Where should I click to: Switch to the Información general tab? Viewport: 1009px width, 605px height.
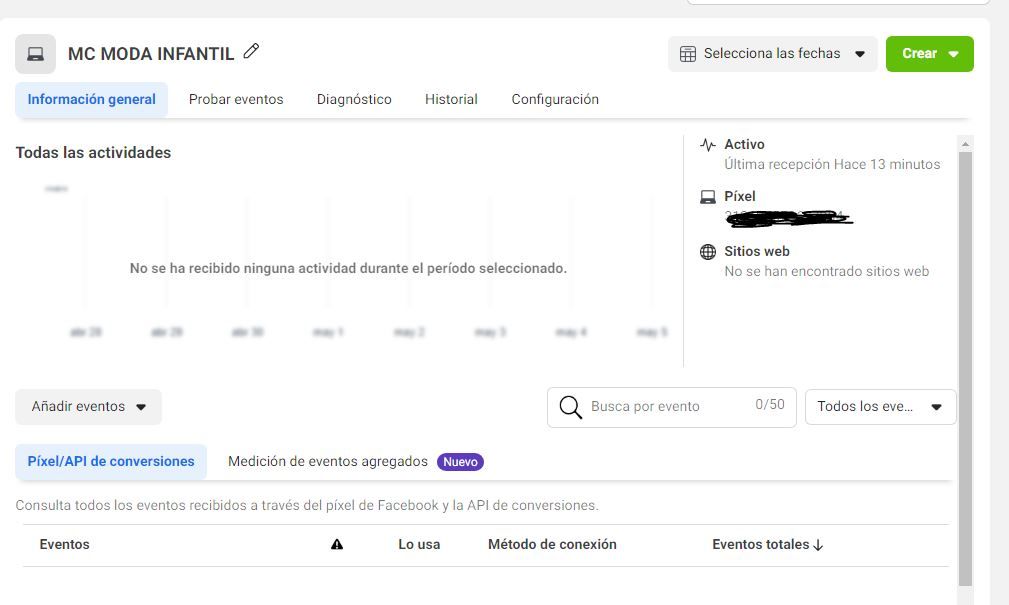(91, 100)
